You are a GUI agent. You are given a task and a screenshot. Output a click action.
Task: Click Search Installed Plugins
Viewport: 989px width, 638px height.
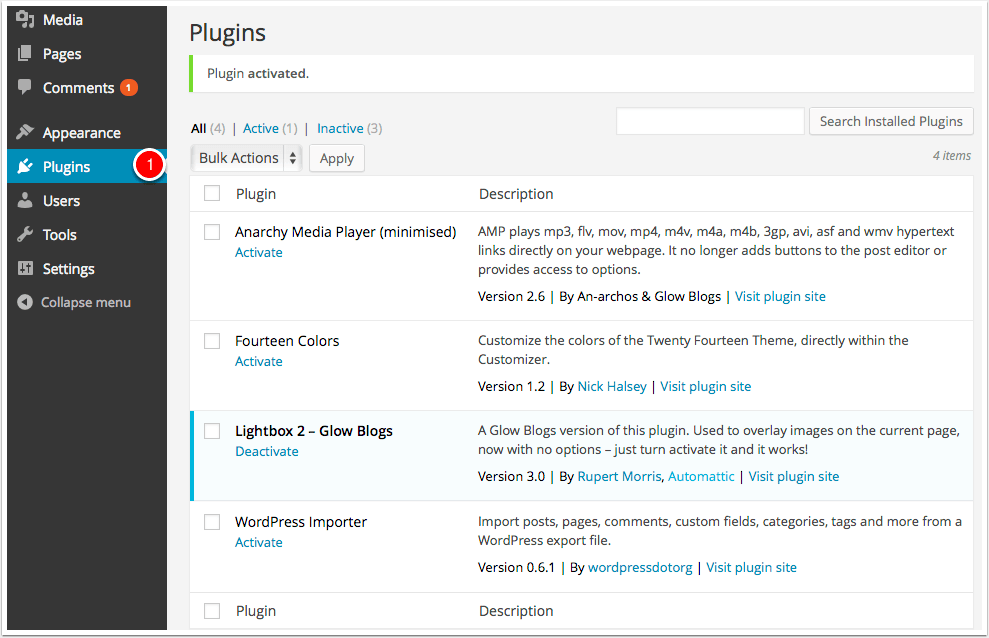(890, 121)
